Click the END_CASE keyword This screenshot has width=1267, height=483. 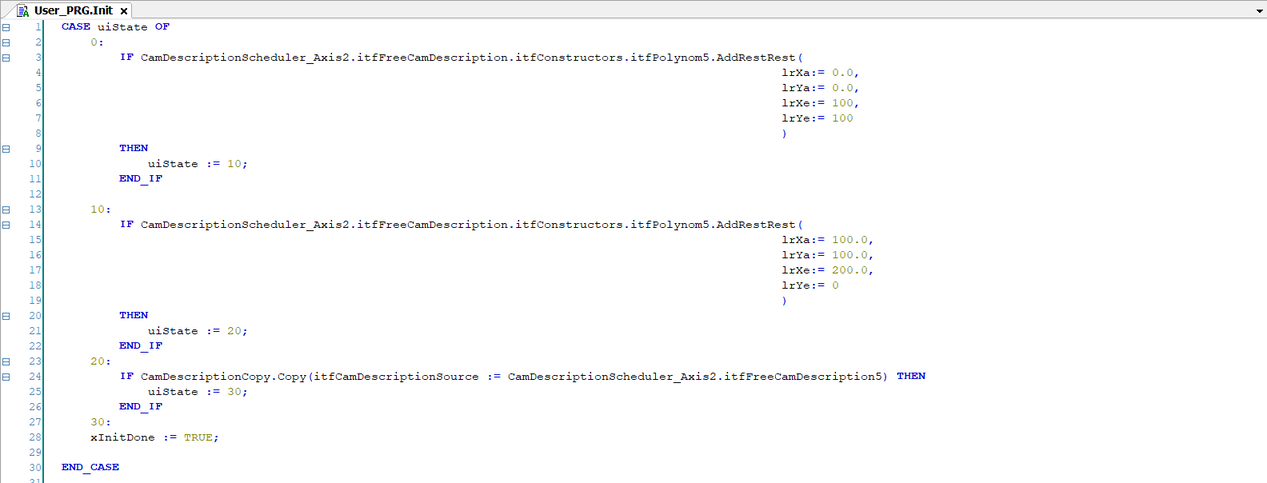pyautogui.click(x=90, y=467)
